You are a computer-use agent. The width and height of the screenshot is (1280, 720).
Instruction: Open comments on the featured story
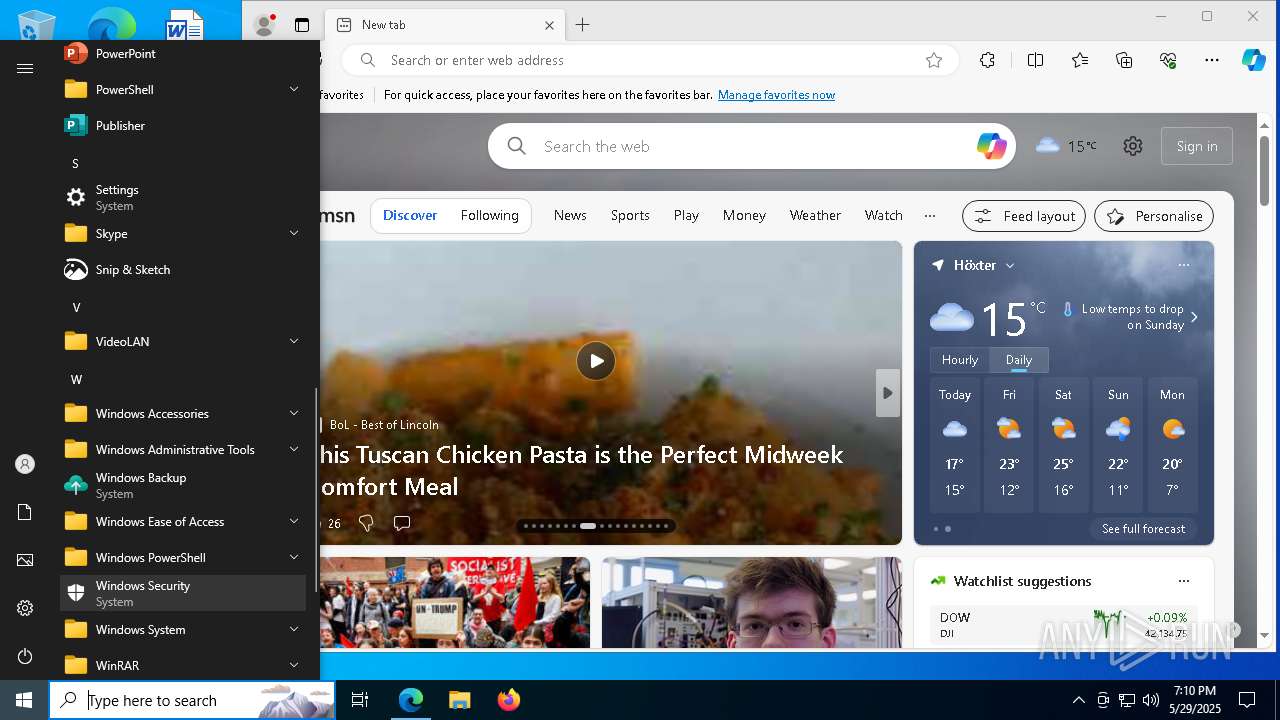point(402,523)
